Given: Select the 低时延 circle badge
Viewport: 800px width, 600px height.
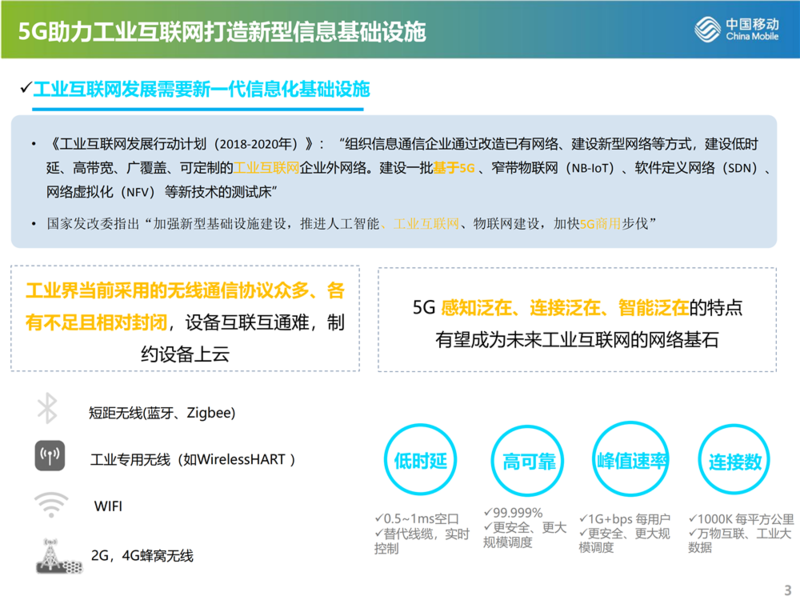Looking at the screenshot, I should pyautogui.click(x=419, y=463).
